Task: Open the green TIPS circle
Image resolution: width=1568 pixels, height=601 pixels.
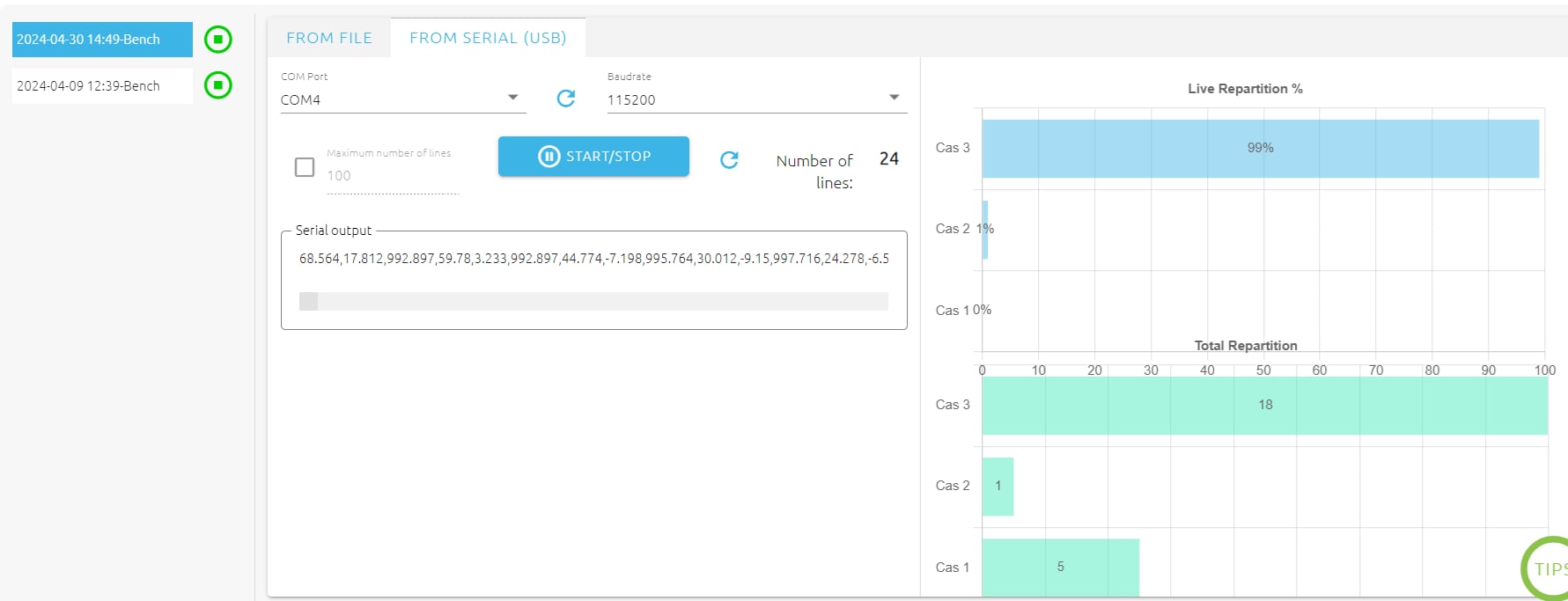Action: [1548, 568]
